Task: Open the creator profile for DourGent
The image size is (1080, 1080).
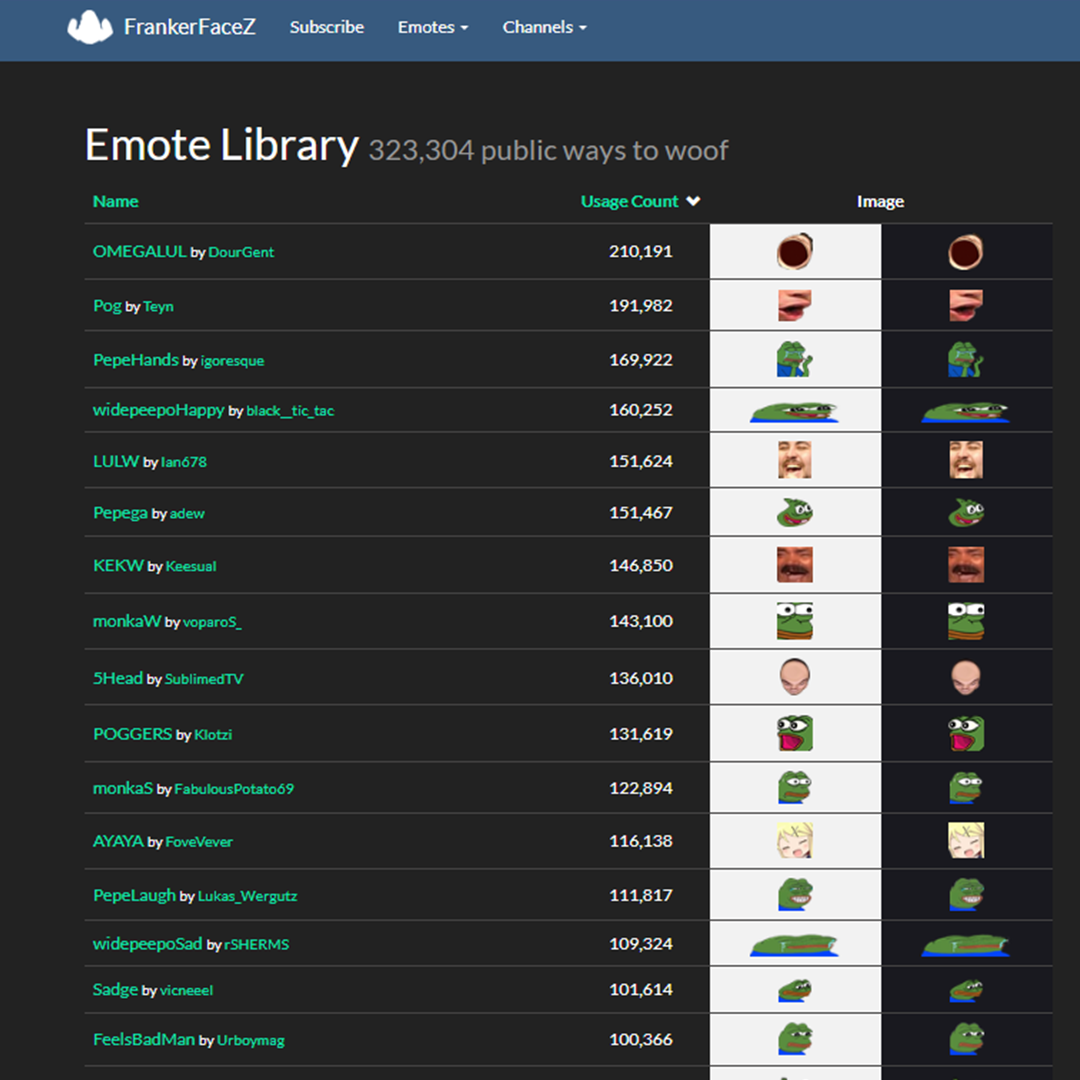Action: click(x=241, y=252)
